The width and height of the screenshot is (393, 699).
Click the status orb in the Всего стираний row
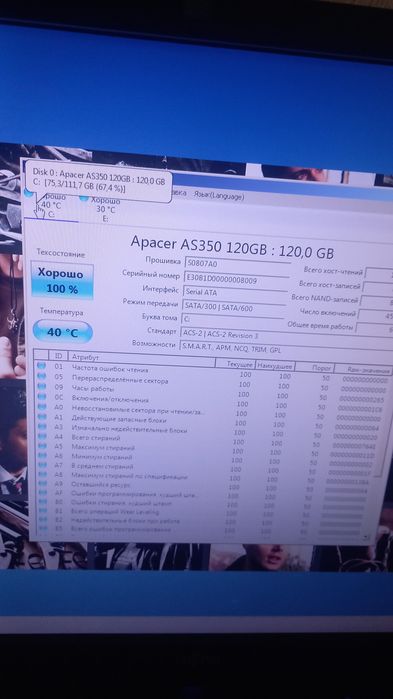tap(42, 436)
